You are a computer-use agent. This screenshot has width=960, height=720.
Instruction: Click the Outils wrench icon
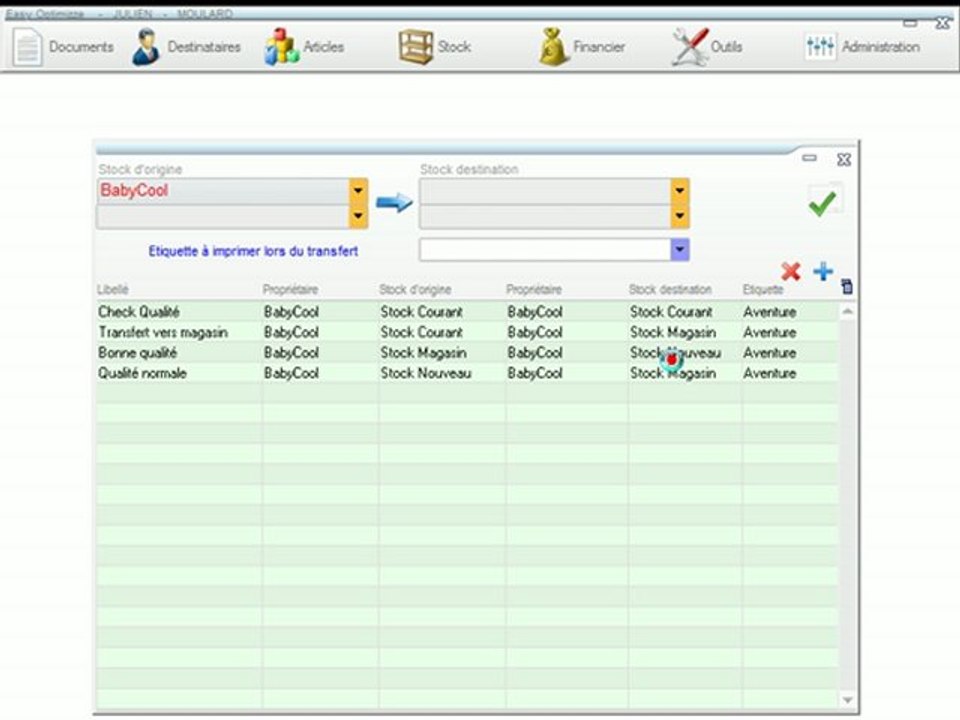click(689, 47)
